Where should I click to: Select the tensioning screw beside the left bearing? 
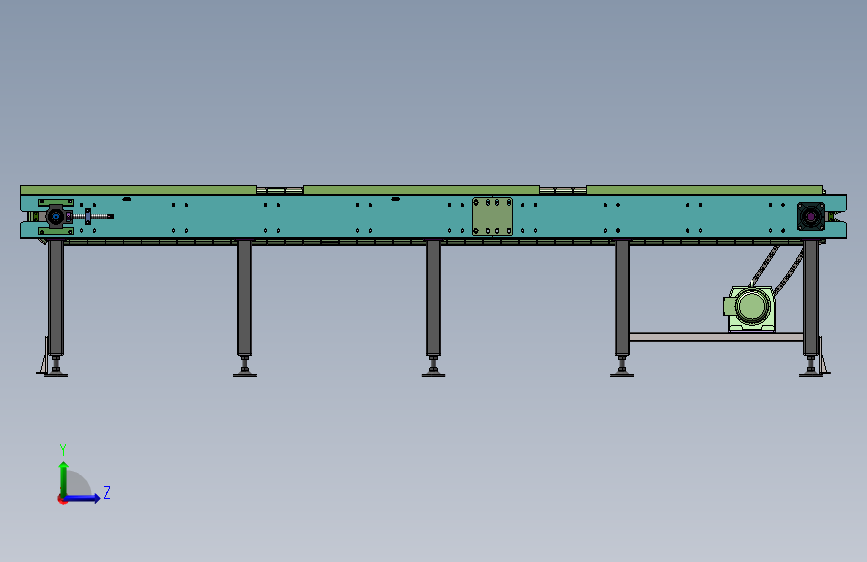click(93, 216)
